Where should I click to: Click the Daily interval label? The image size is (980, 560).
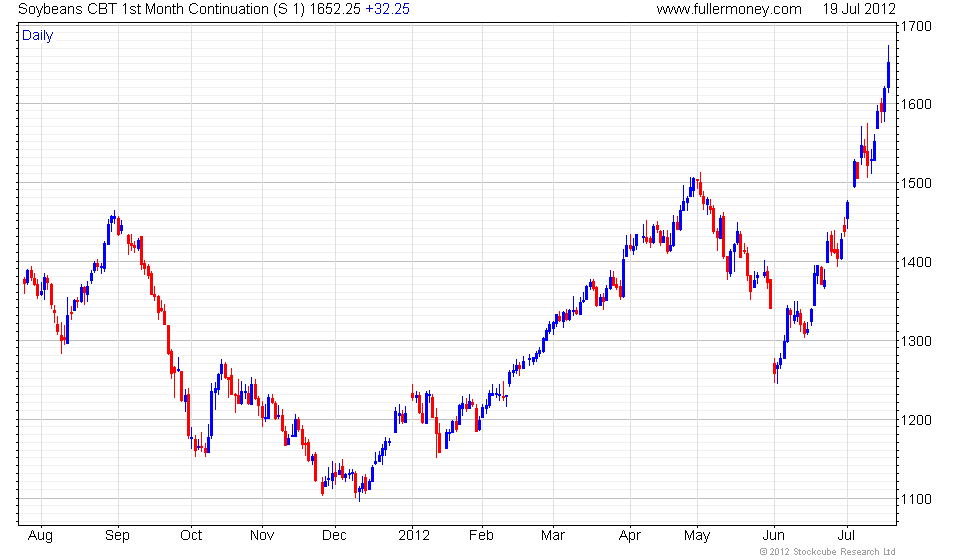click(38, 36)
